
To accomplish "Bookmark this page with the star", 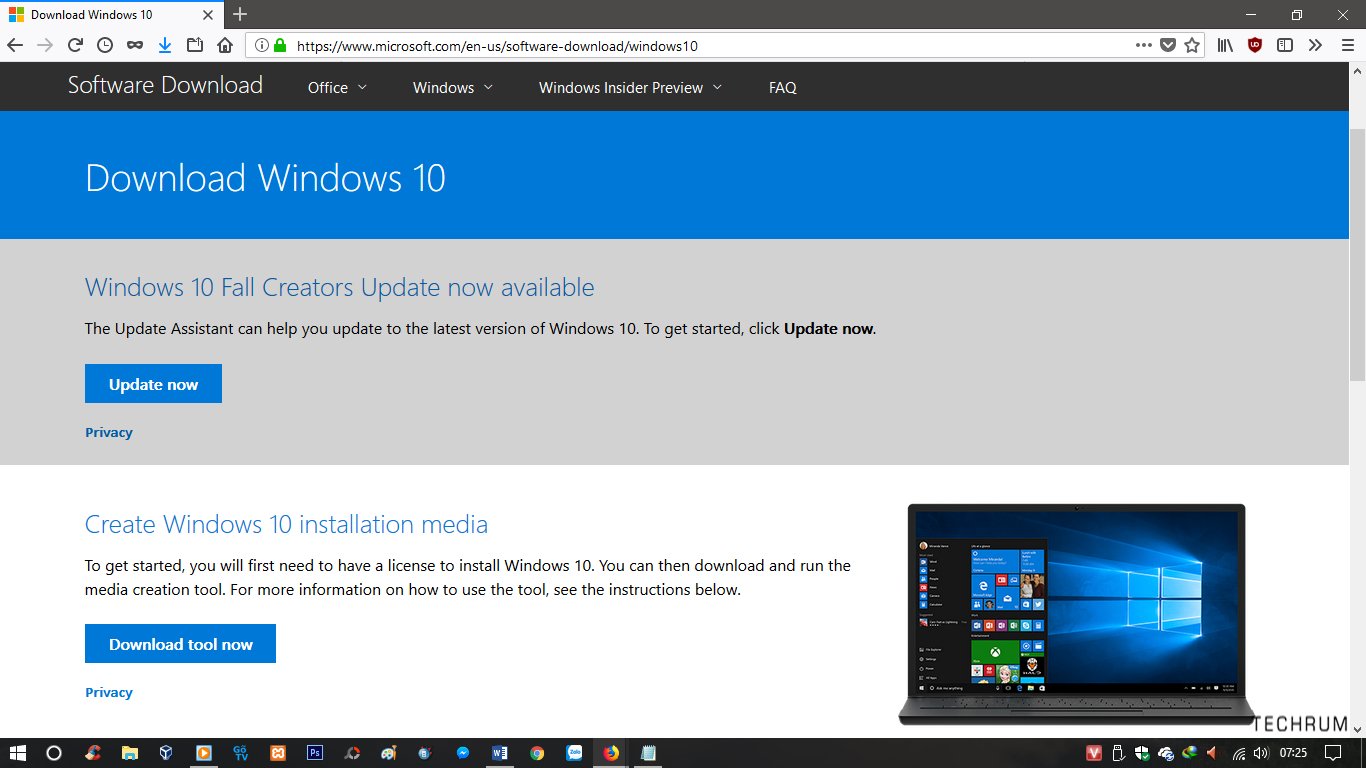I will tap(1192, 45).
